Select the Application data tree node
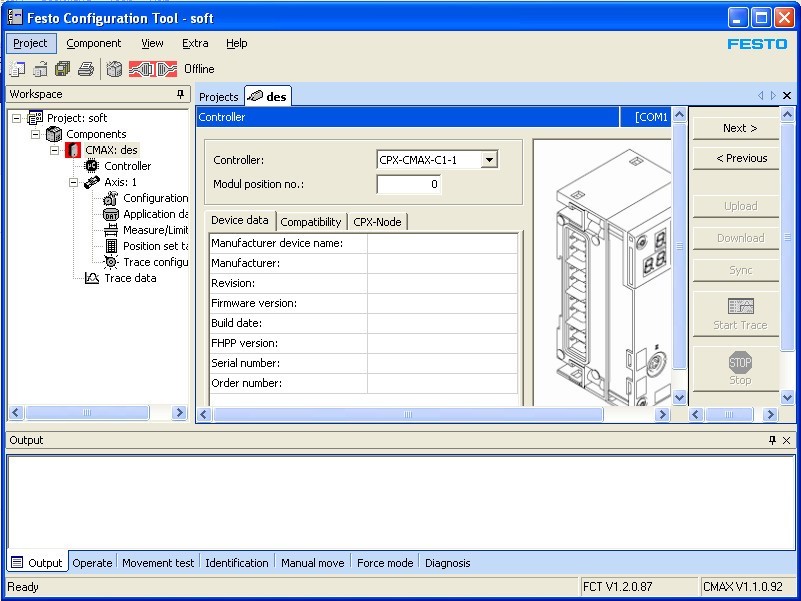This screenshot has height=601, width=801. (x=154, y=214)
